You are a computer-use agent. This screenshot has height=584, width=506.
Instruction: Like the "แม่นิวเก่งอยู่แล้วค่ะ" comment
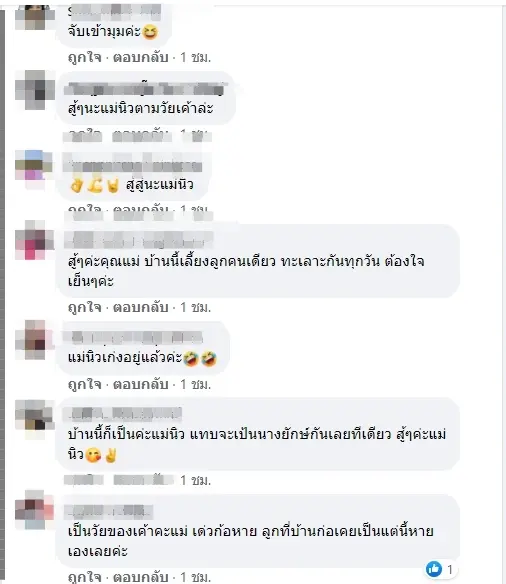[x=85, y=384]
